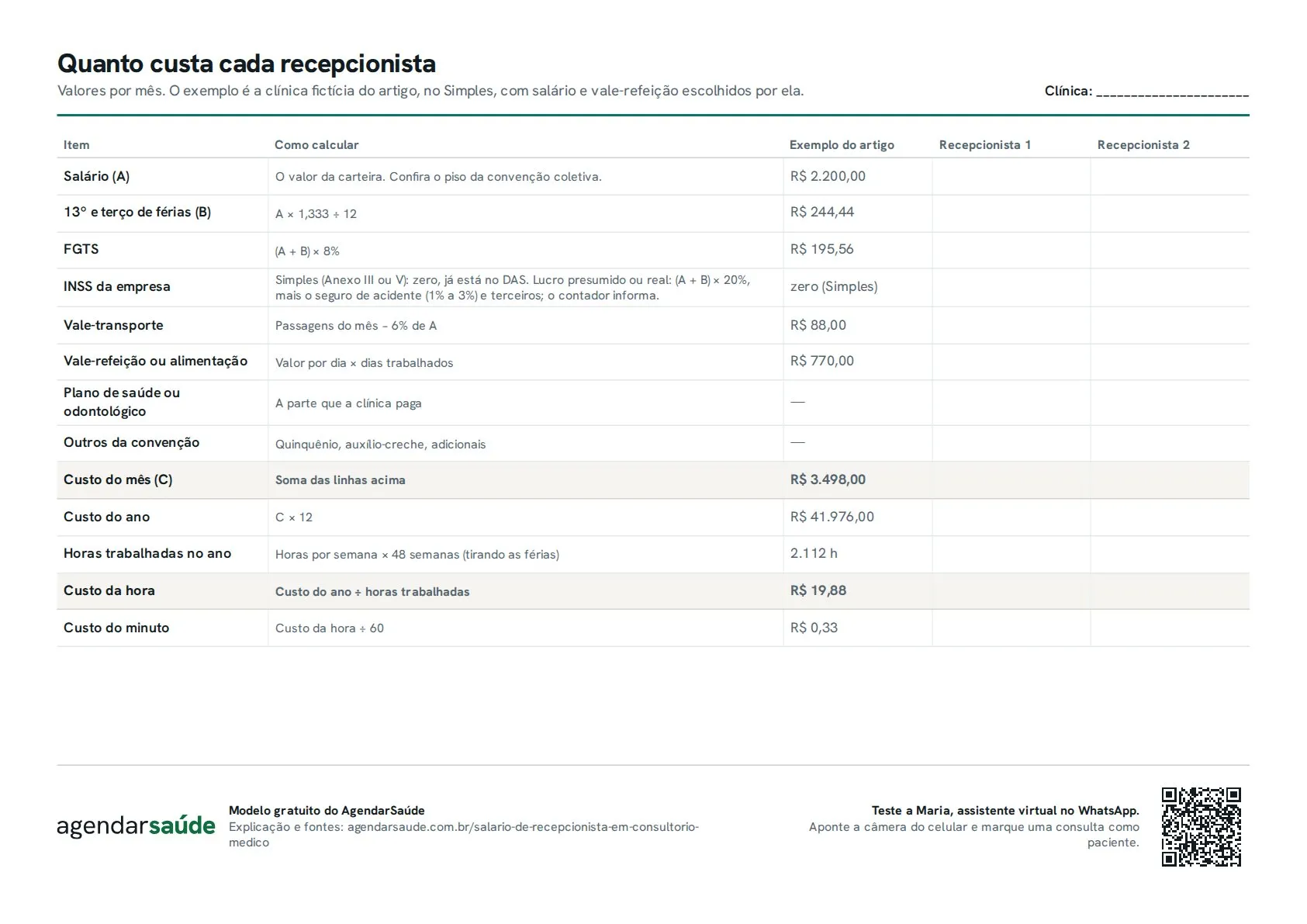This screenshot has width=1307, height=924.
Task: Click the Recepcionista 1 Salário cell
Action: (1011, 177)
